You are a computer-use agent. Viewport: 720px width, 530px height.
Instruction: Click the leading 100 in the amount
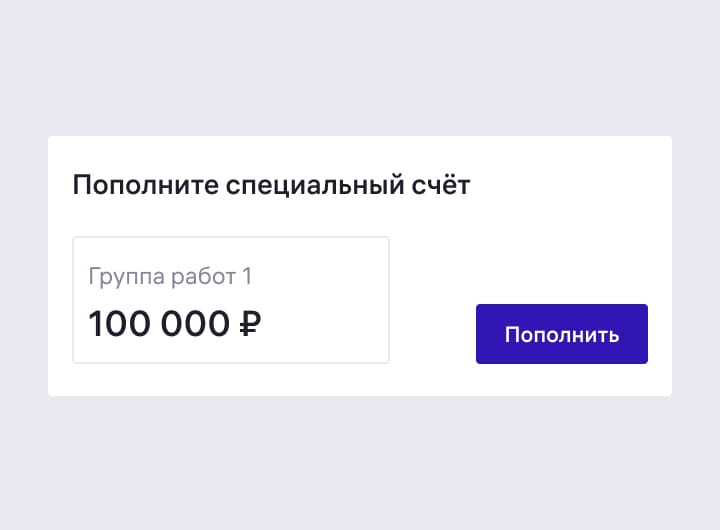pyautogui.click(x=120, y=324)
